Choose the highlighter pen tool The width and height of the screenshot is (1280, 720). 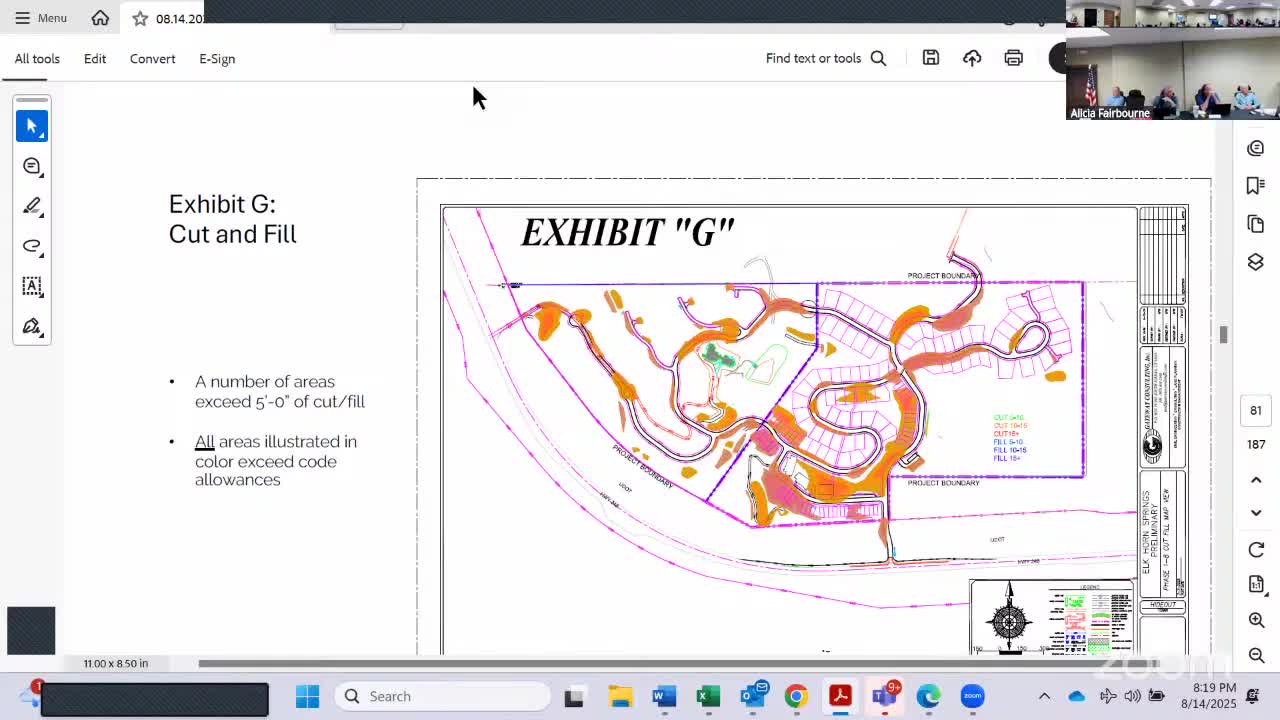pos(32,206)
